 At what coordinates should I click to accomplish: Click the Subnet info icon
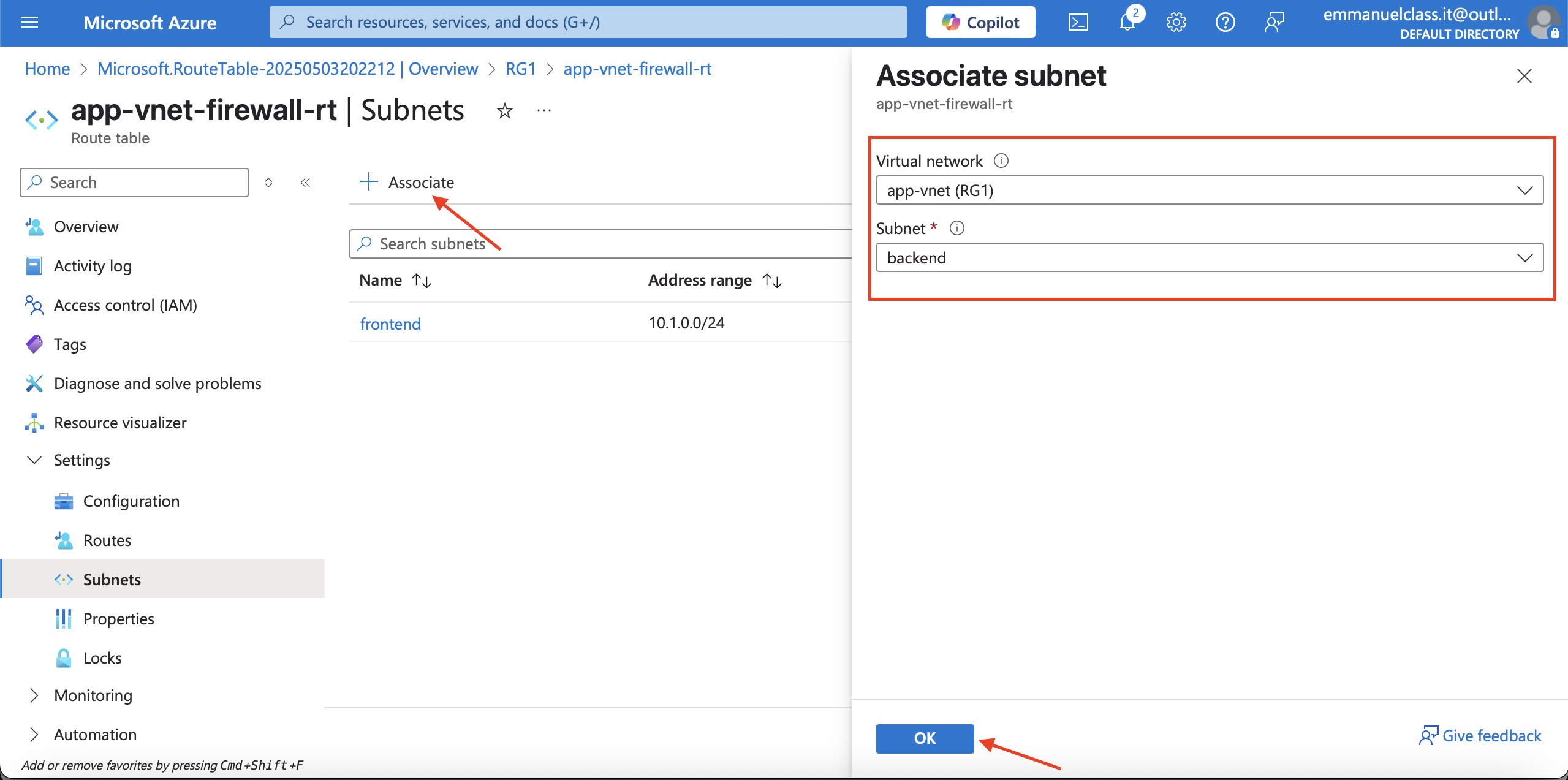coord(956,228)
